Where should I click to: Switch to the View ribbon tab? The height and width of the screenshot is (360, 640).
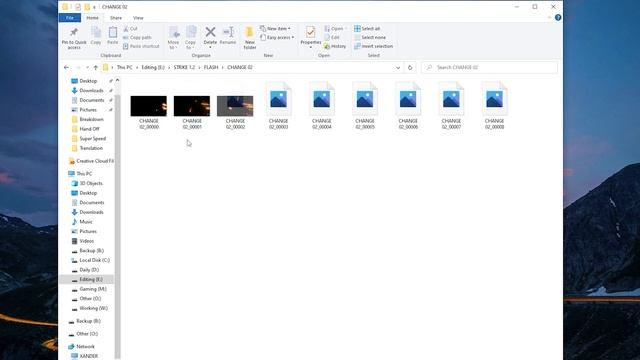[138, 18]
